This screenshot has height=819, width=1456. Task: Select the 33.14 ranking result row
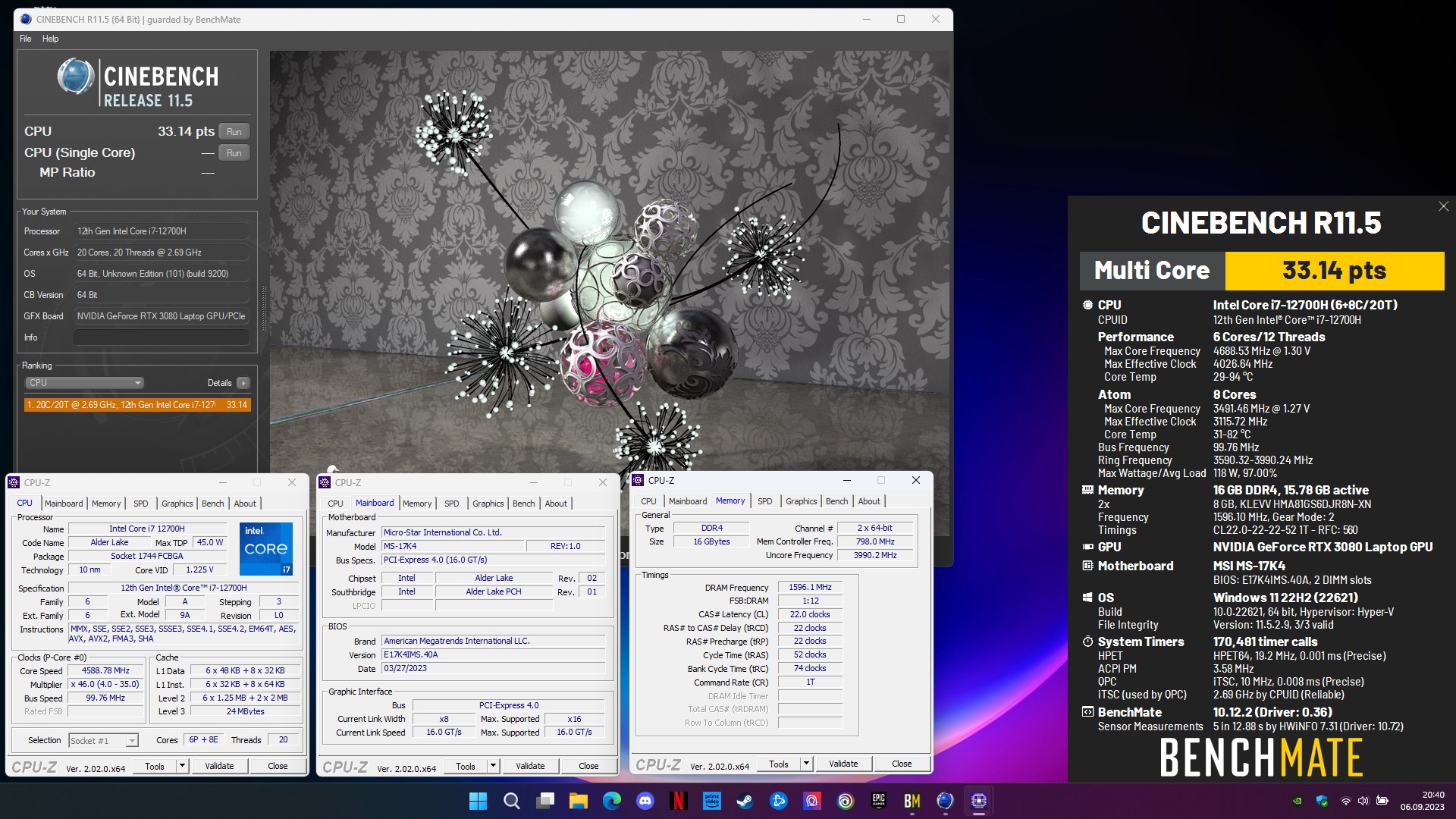[x=137, y=405]
